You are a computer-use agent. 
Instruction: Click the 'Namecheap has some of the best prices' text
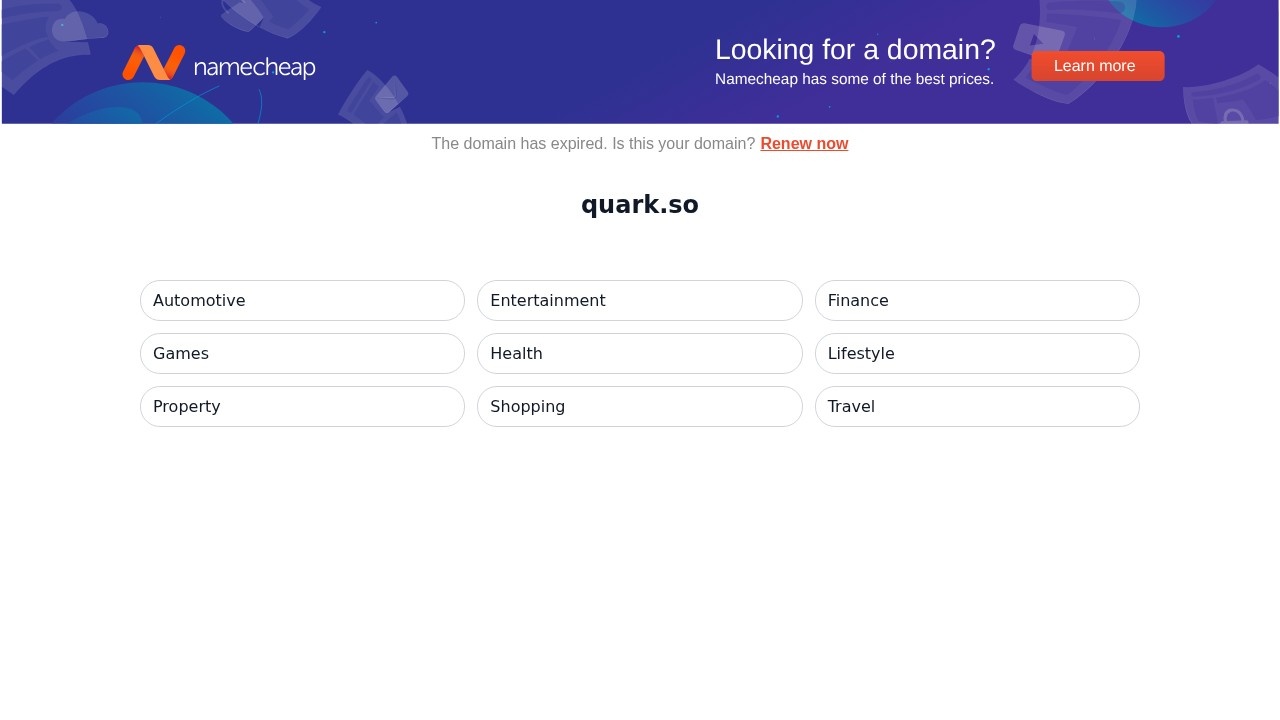[854, 79]
